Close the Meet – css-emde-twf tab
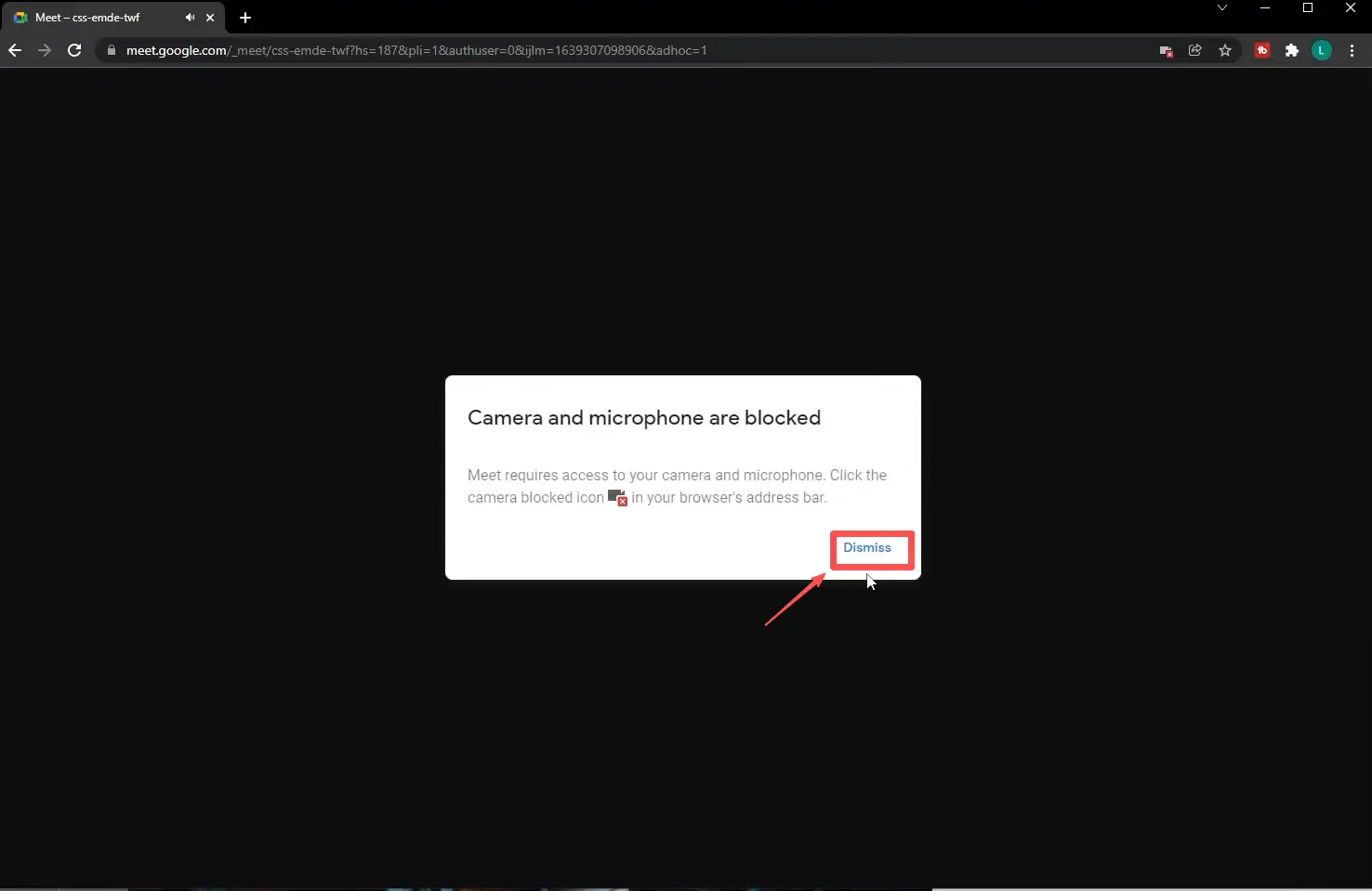 coord(210,18)
